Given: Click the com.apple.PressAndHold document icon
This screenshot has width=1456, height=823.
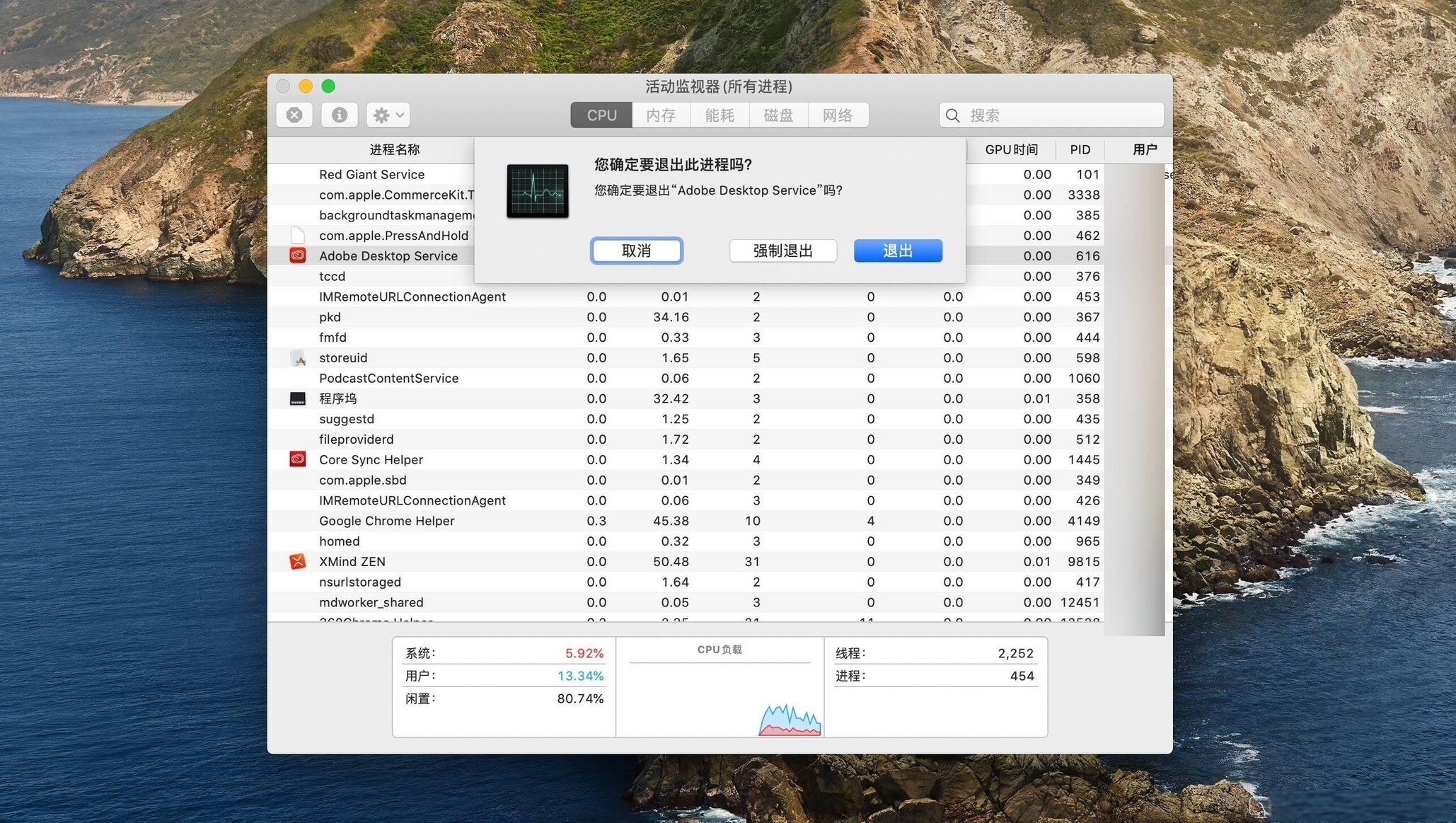Looking at the screenshot, I should click(x=298, y=236).
